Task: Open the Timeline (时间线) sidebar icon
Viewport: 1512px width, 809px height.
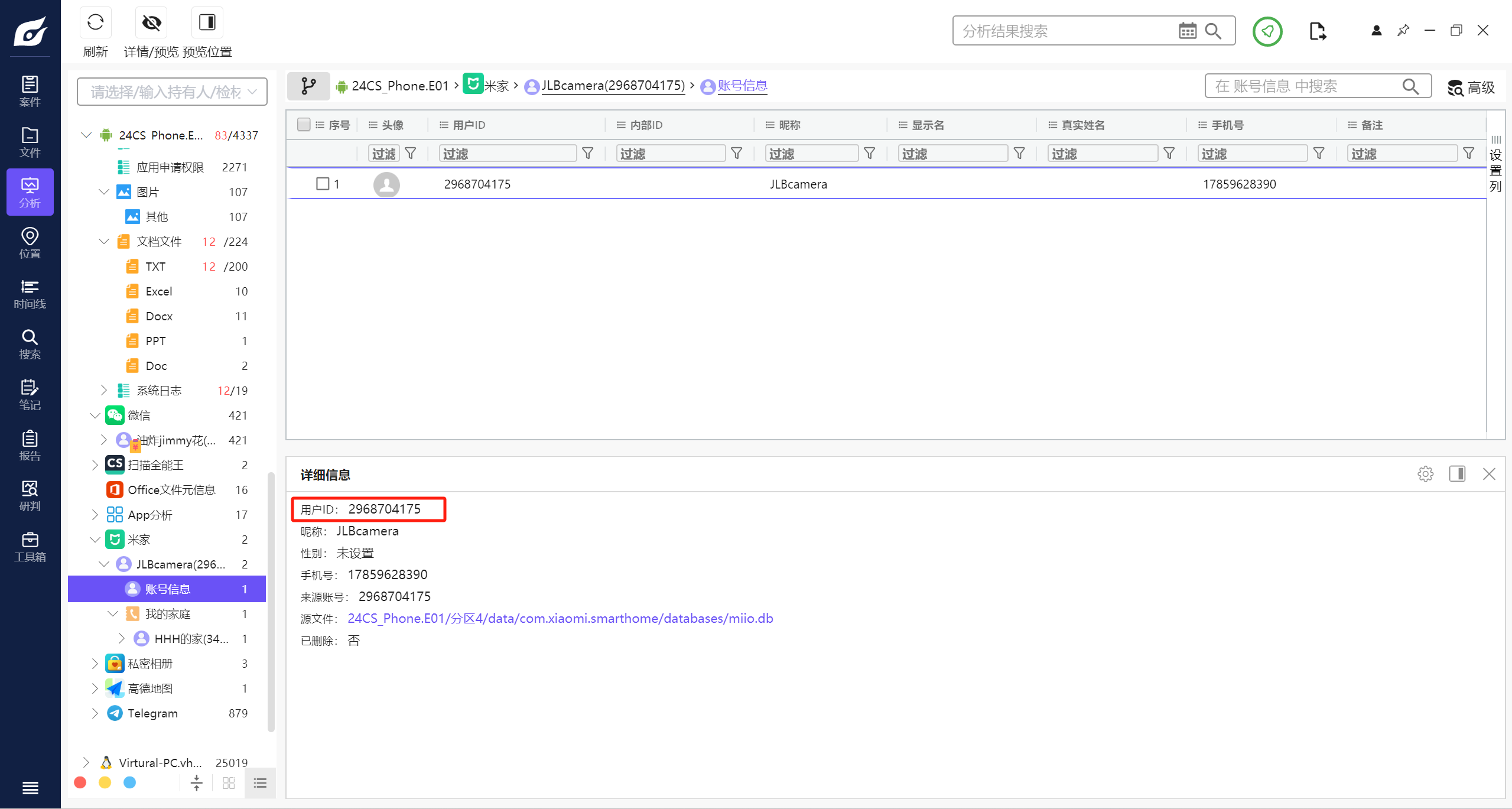Action: point(30,294)
